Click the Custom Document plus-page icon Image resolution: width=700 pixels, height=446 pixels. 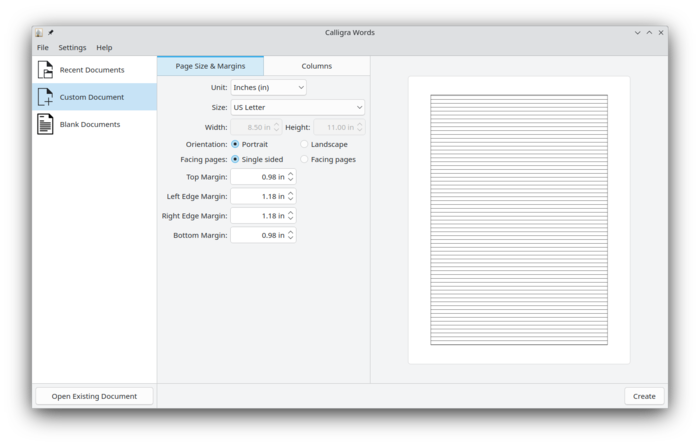pos(45,97)
